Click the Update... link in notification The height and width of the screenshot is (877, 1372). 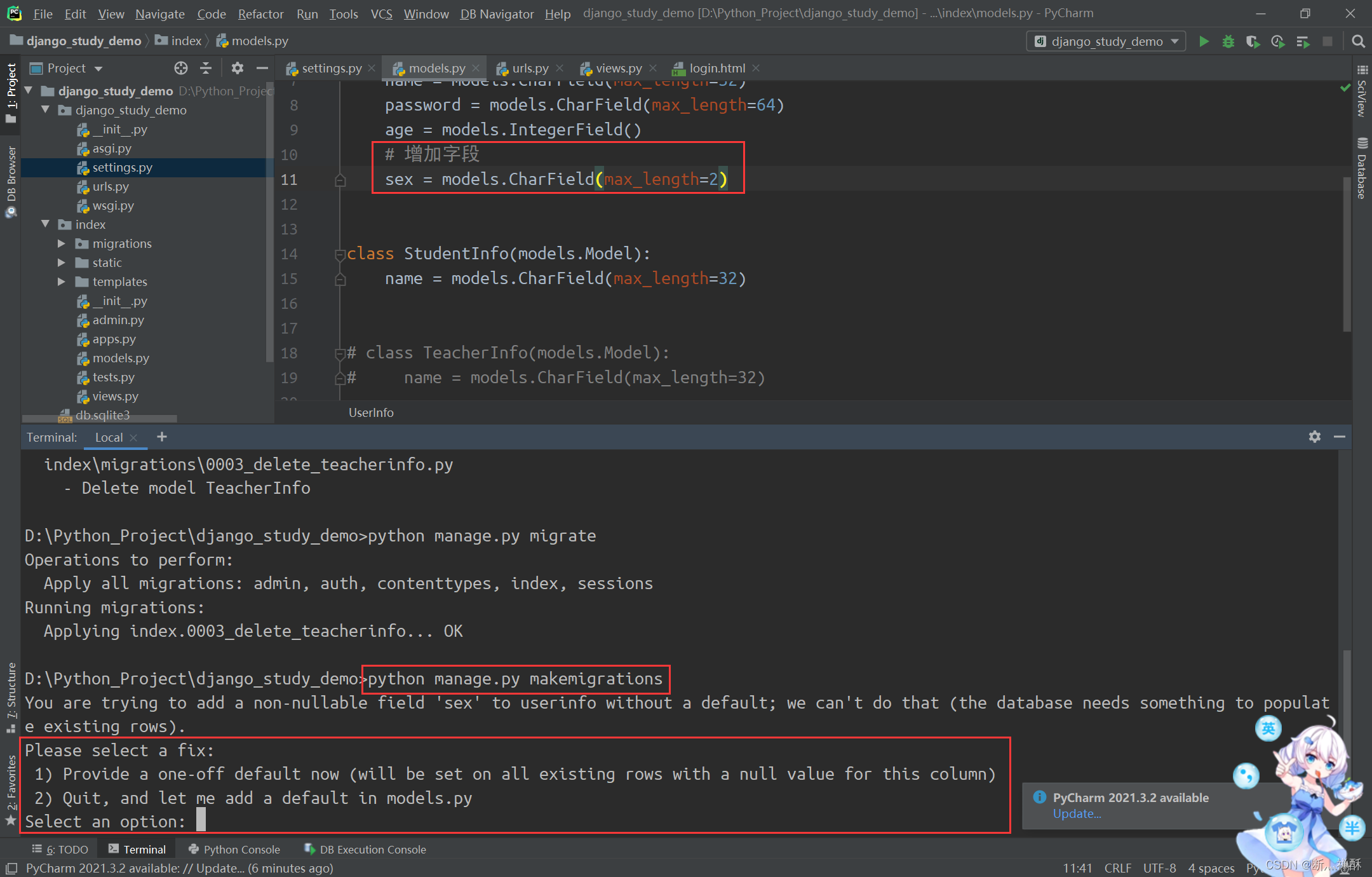pos(1077,814)
